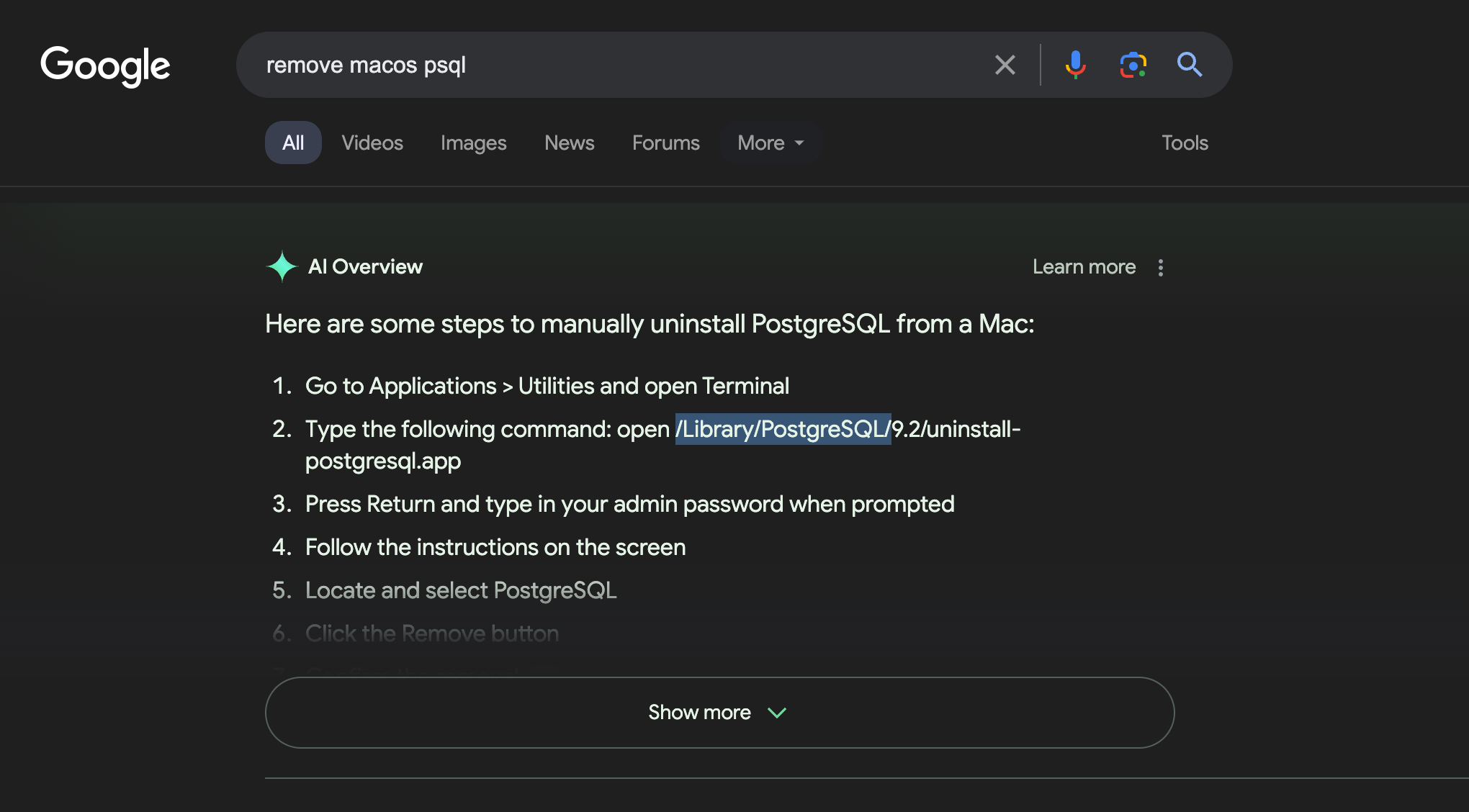This screenshot has height=812, width=1469.
Task: Switch to the Forums tab
Action: pyautogui.click(x=665, y=143)
